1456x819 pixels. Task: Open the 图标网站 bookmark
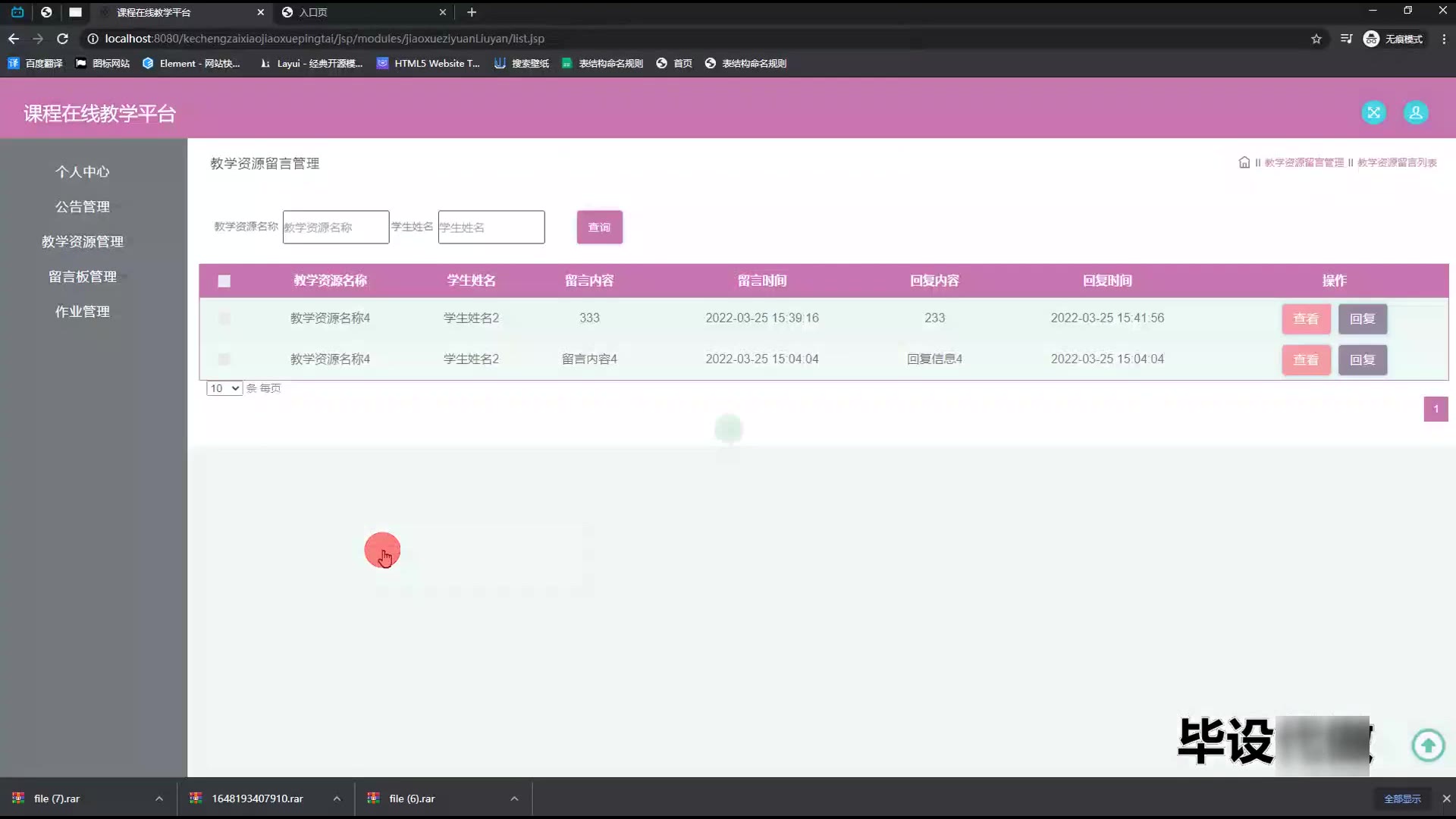point(102,64)
